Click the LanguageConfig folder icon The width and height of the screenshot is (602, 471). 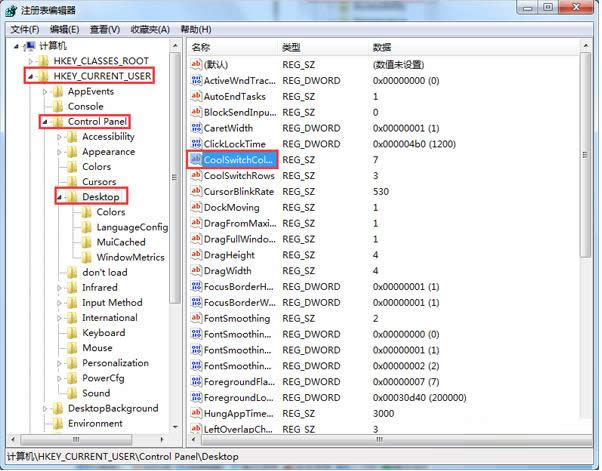tap(86, 227)
